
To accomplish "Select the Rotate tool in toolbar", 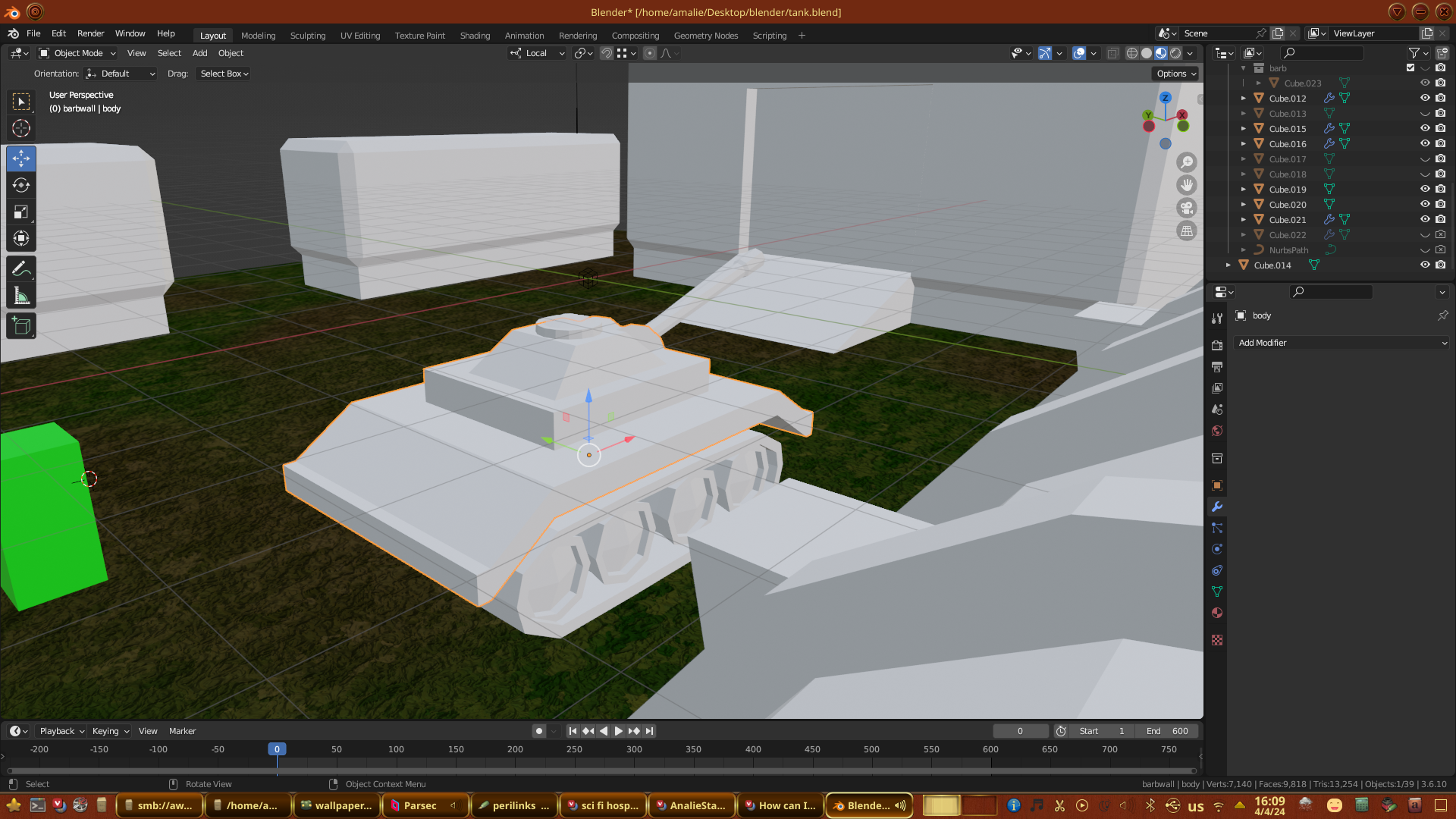I will pyautogui.click(x=21, y=186).
